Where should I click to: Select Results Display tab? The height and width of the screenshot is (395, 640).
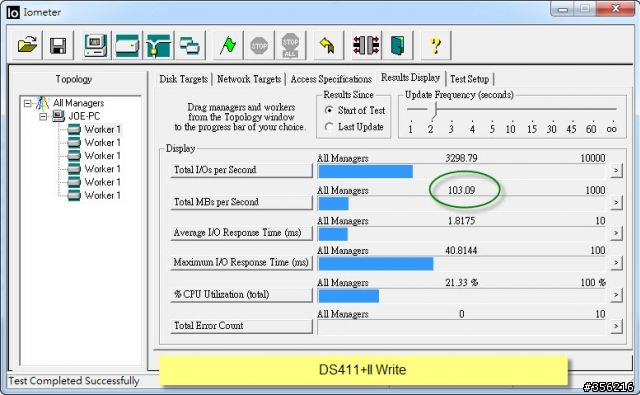pyautogui.click(x=410, y=78)
